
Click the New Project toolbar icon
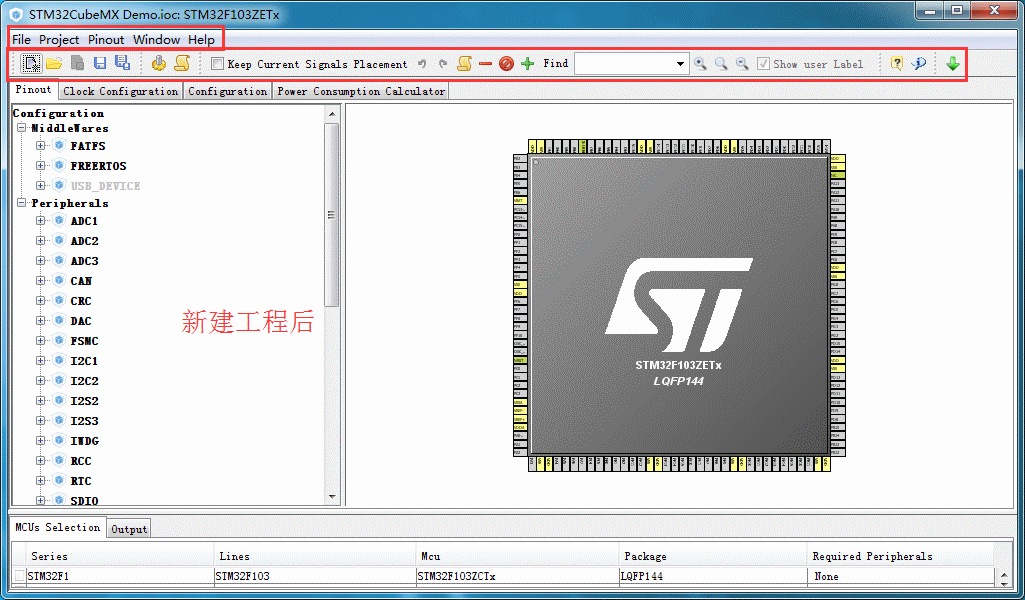[31, 63]
